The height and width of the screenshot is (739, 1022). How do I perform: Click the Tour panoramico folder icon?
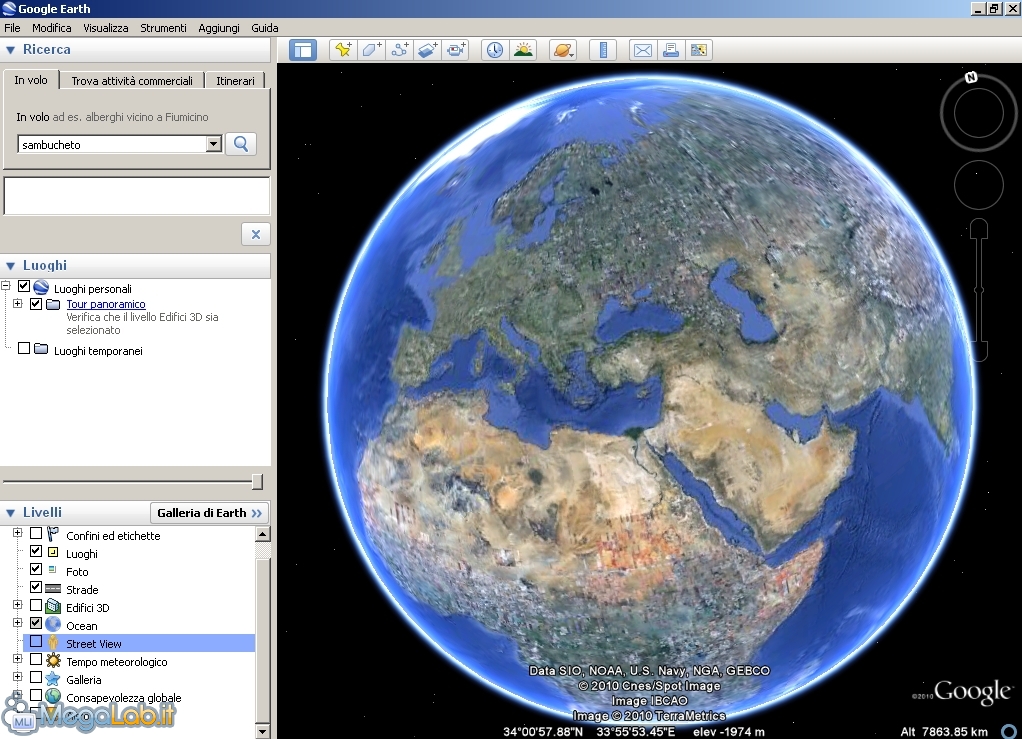point(53,304)
